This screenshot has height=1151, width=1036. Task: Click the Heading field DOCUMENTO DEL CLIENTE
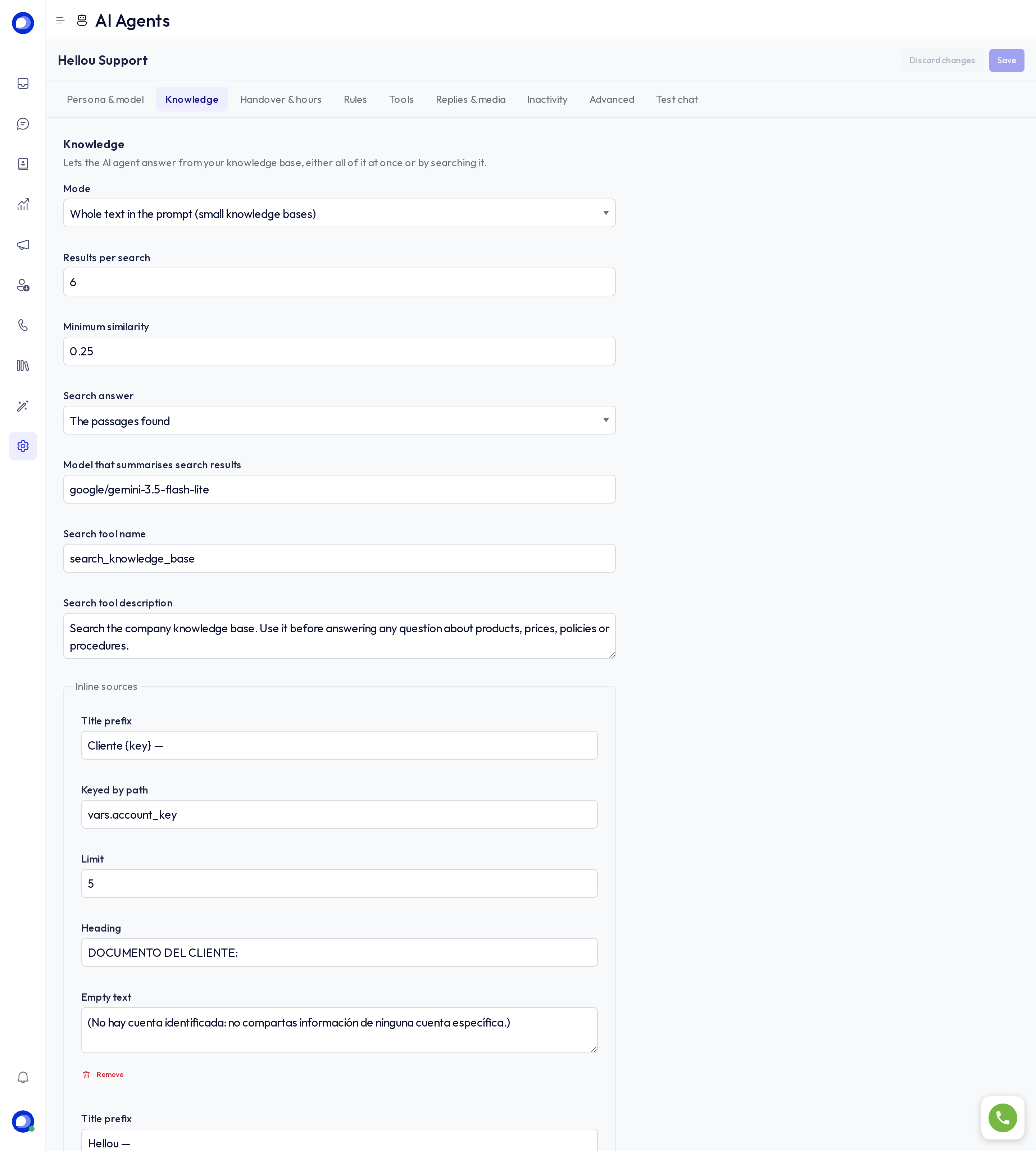tap(339, 952)
